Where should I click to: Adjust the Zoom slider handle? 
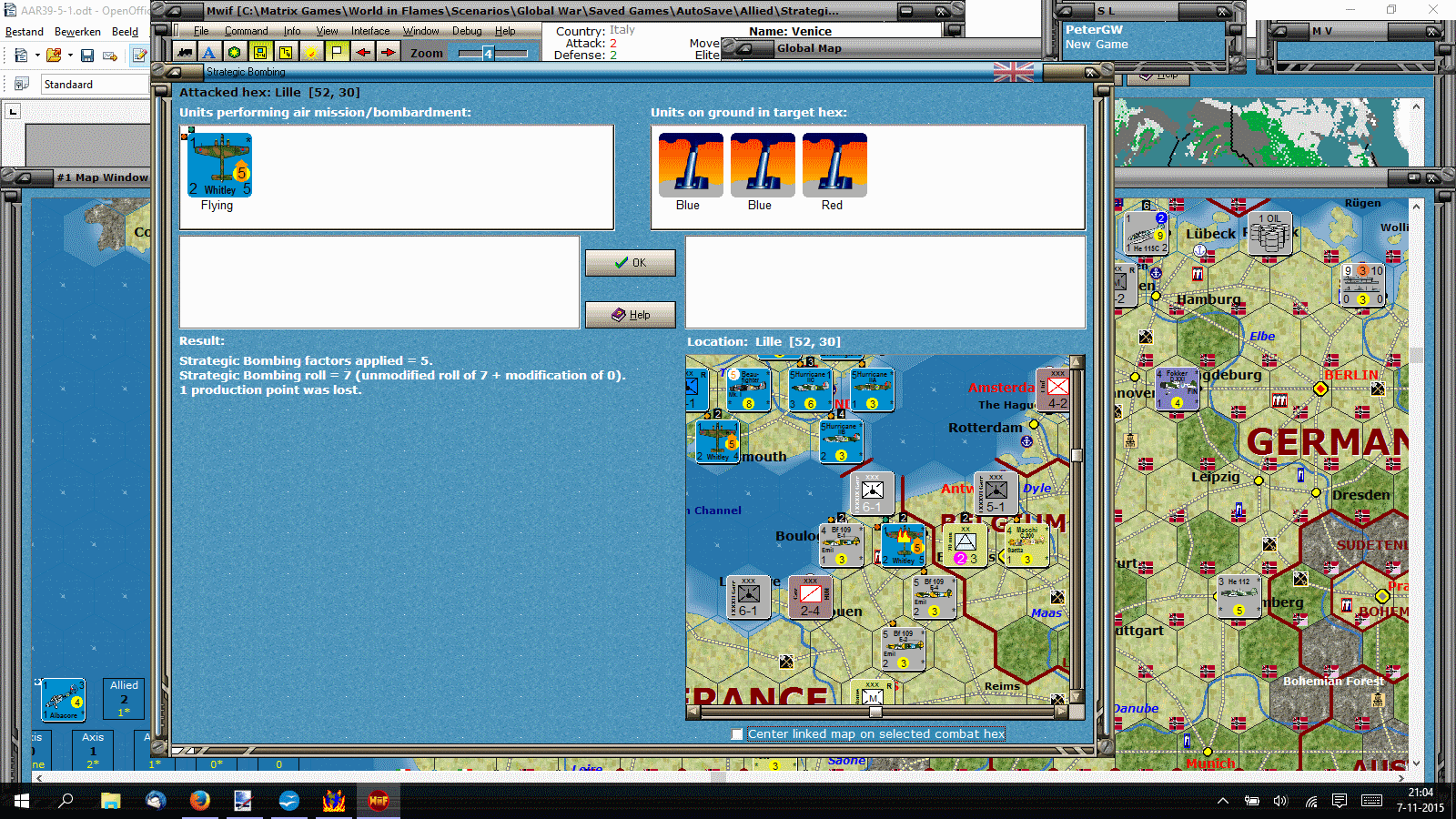tap(489, 54)
